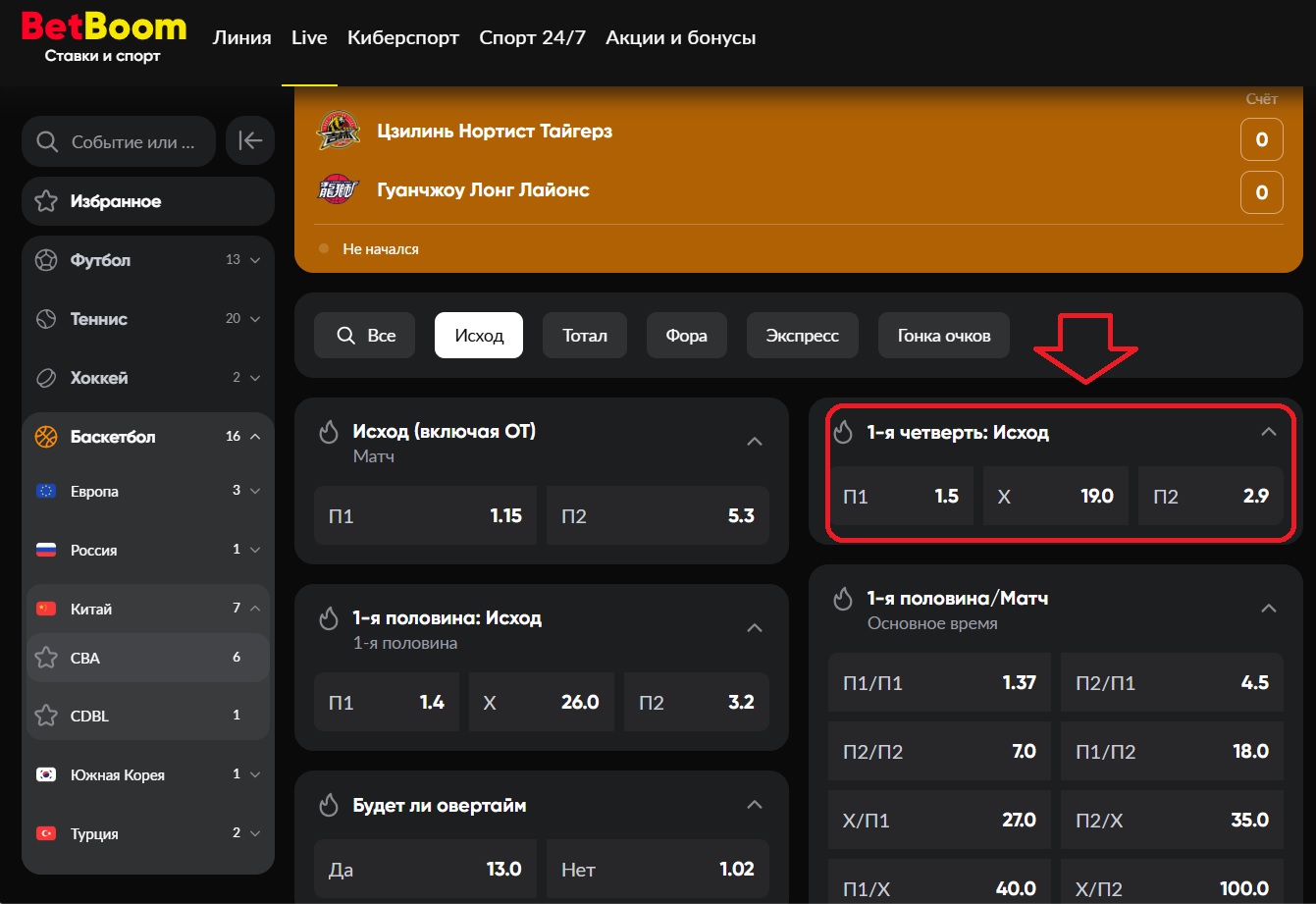This screenshot has height=904, width=1316.
Task: Bet on П2 at 5.3 match outcome
Action: [x=658, y=515]
